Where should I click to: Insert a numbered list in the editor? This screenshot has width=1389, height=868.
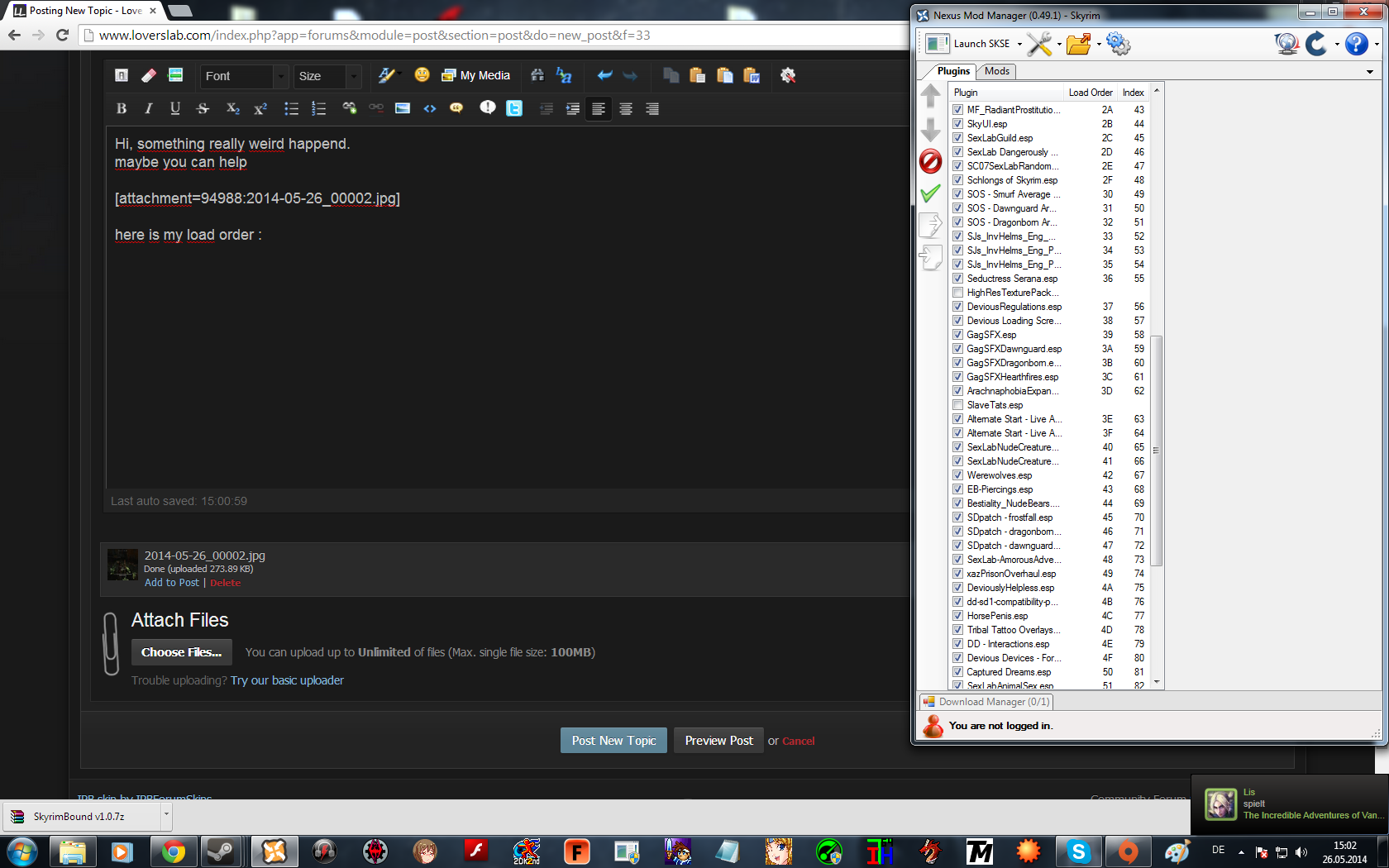click(x=318, y=108)
